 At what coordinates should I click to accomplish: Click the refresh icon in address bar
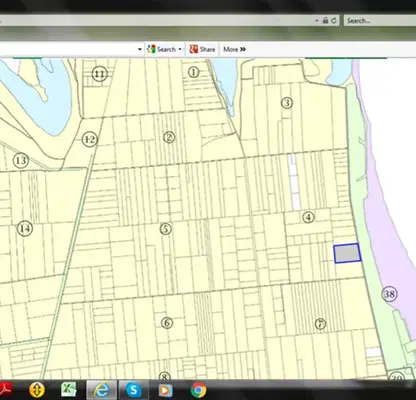334,21
